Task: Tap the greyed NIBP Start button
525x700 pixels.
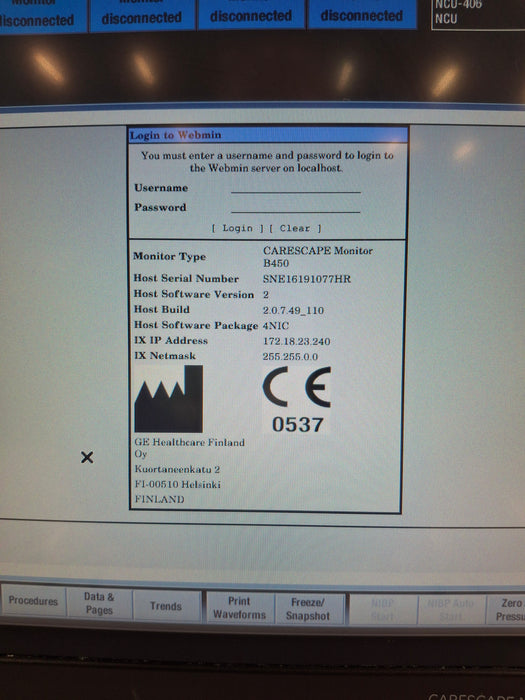Action: click(383, 610)
